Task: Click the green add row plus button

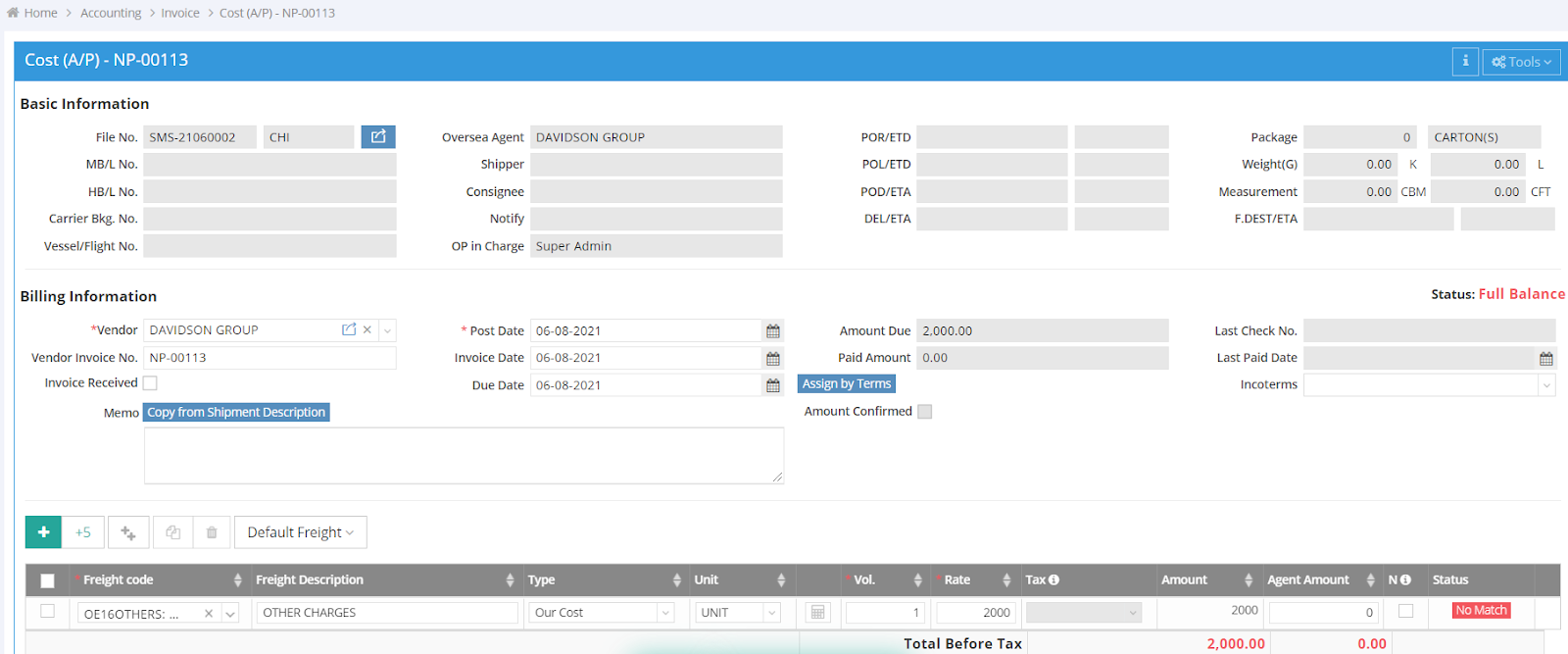Action: (x=43, y=532)
